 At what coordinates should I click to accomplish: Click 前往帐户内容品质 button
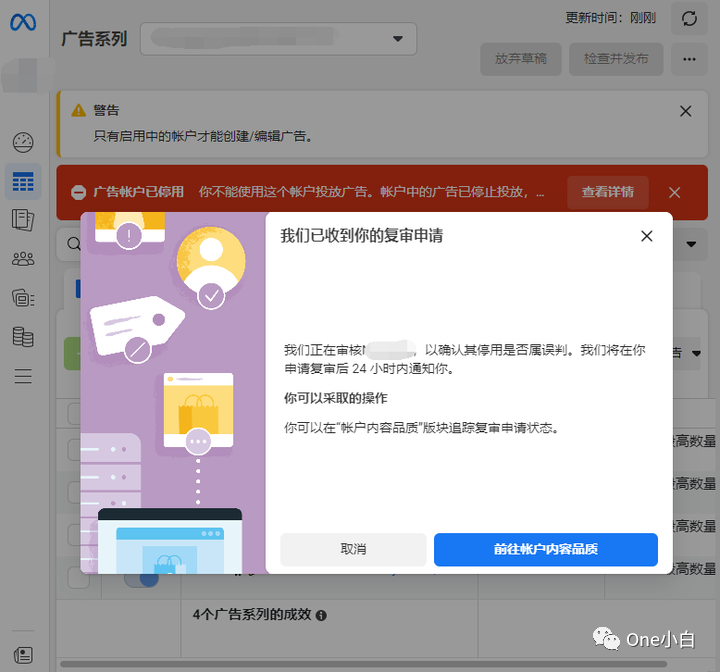(546, 549)
